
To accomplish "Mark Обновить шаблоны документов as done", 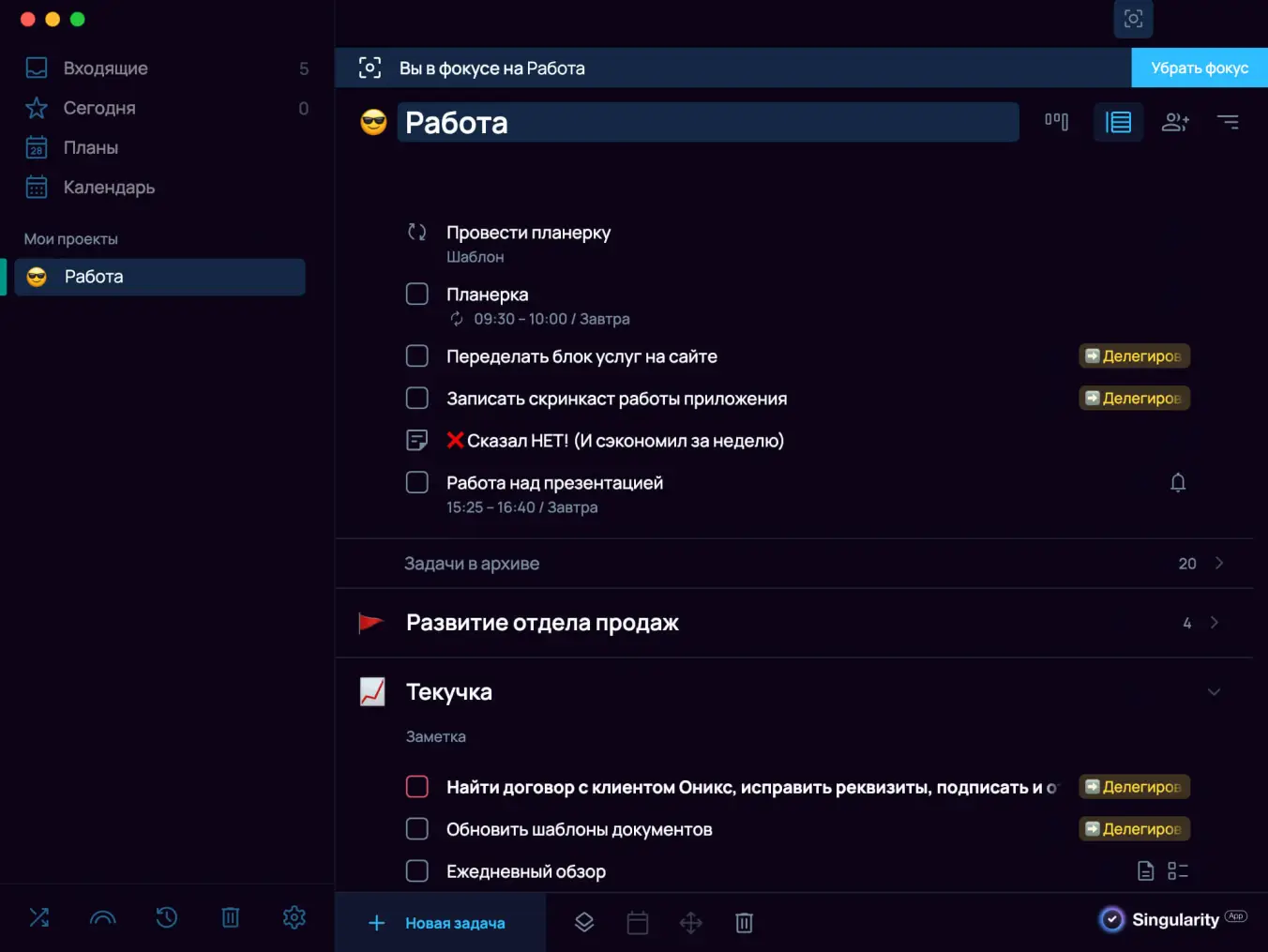I will (x=417, y=829).
